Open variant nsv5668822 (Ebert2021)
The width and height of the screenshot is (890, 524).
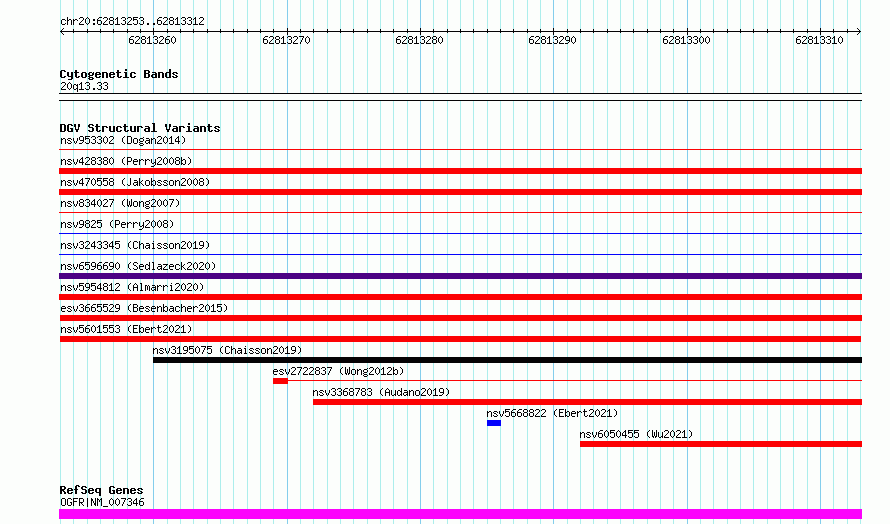click(552, 413)
